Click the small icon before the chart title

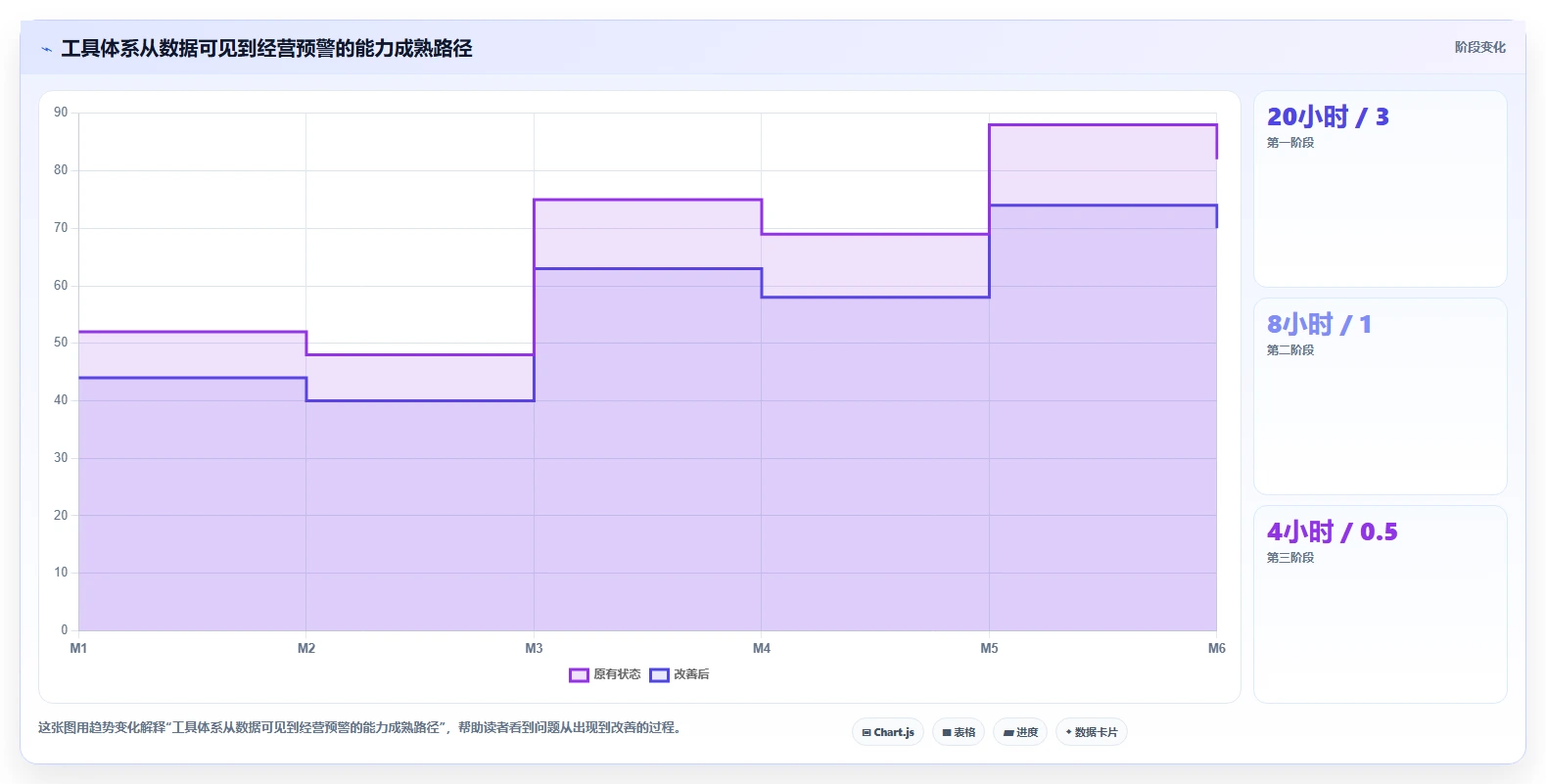point(46,49)
